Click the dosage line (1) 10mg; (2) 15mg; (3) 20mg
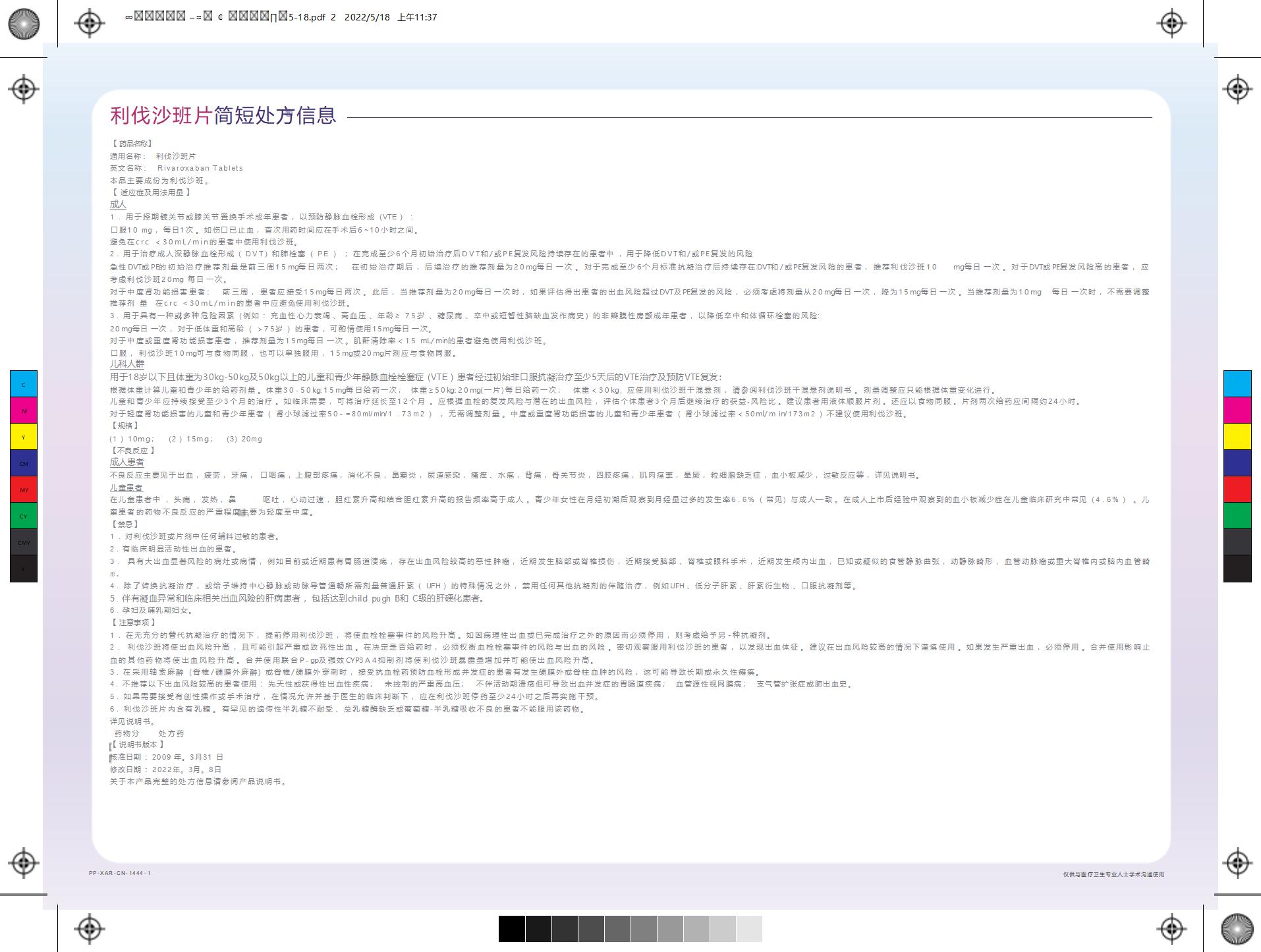The image size is (1261, 952). coord(186,439)
